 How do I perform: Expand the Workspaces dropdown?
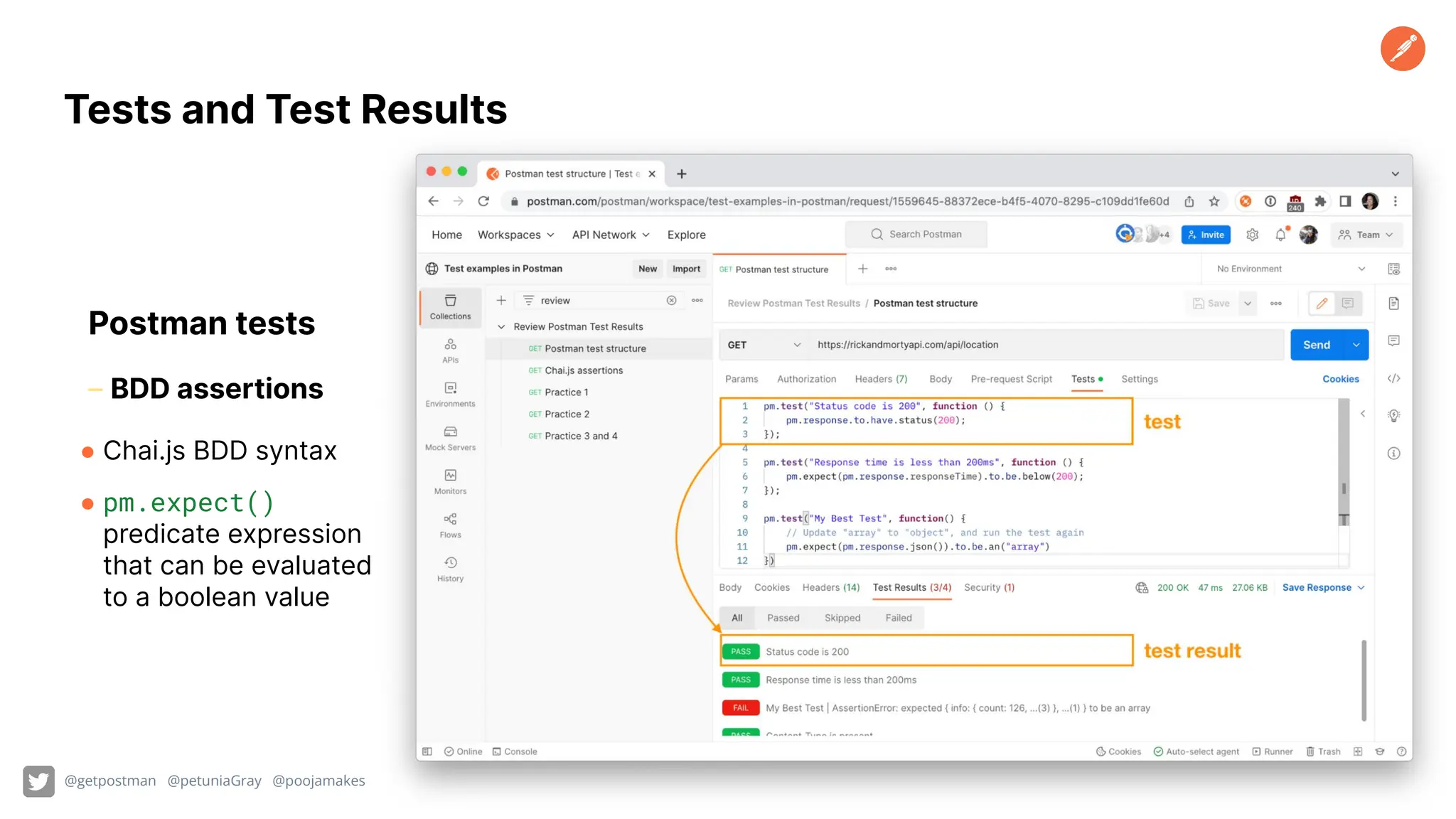(515, 235)
